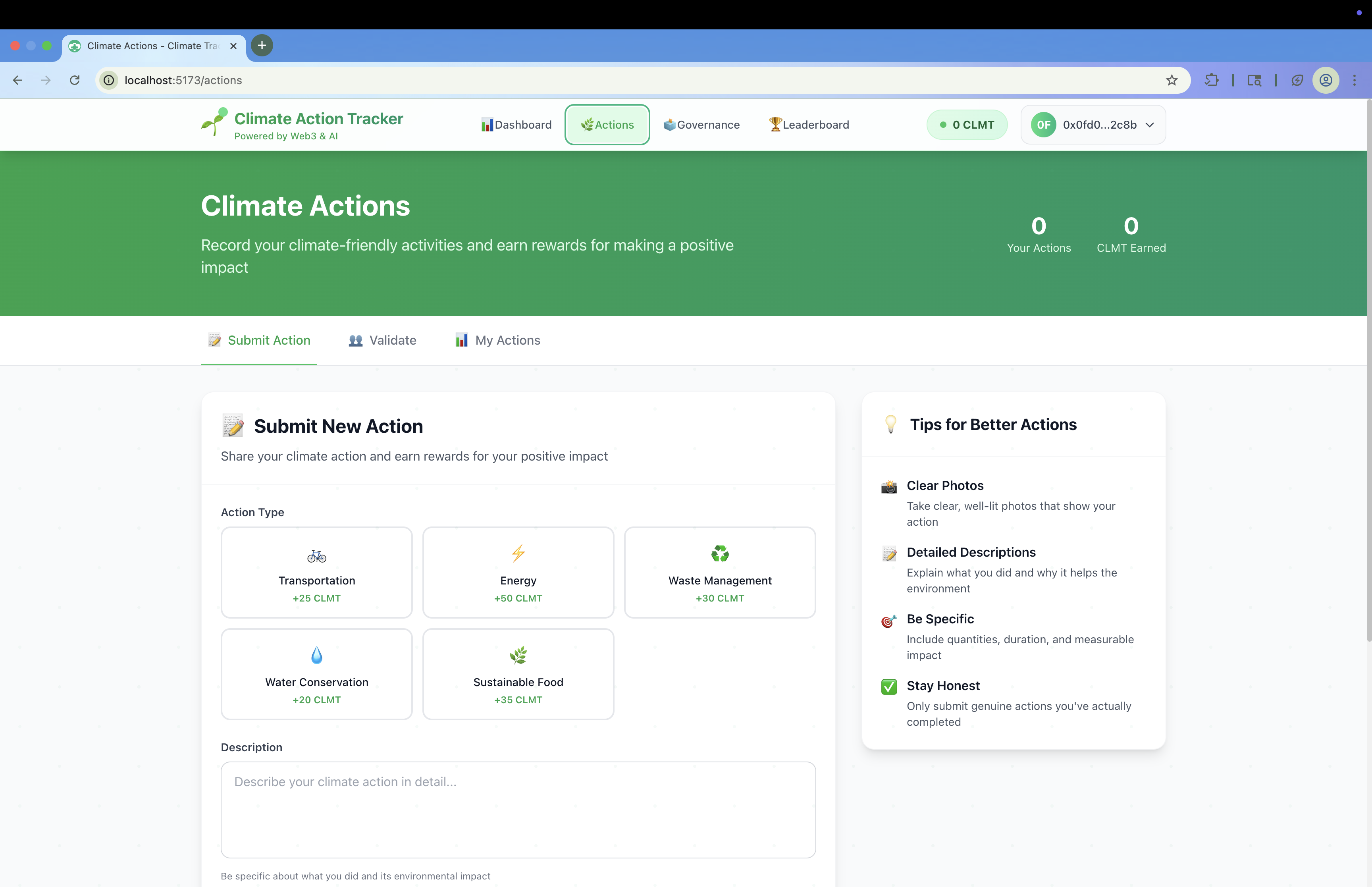Open the Chrome profile avatar icon
This screenshot has height=887, width=1372.
pyautogui.click(x=1326, y=80)
